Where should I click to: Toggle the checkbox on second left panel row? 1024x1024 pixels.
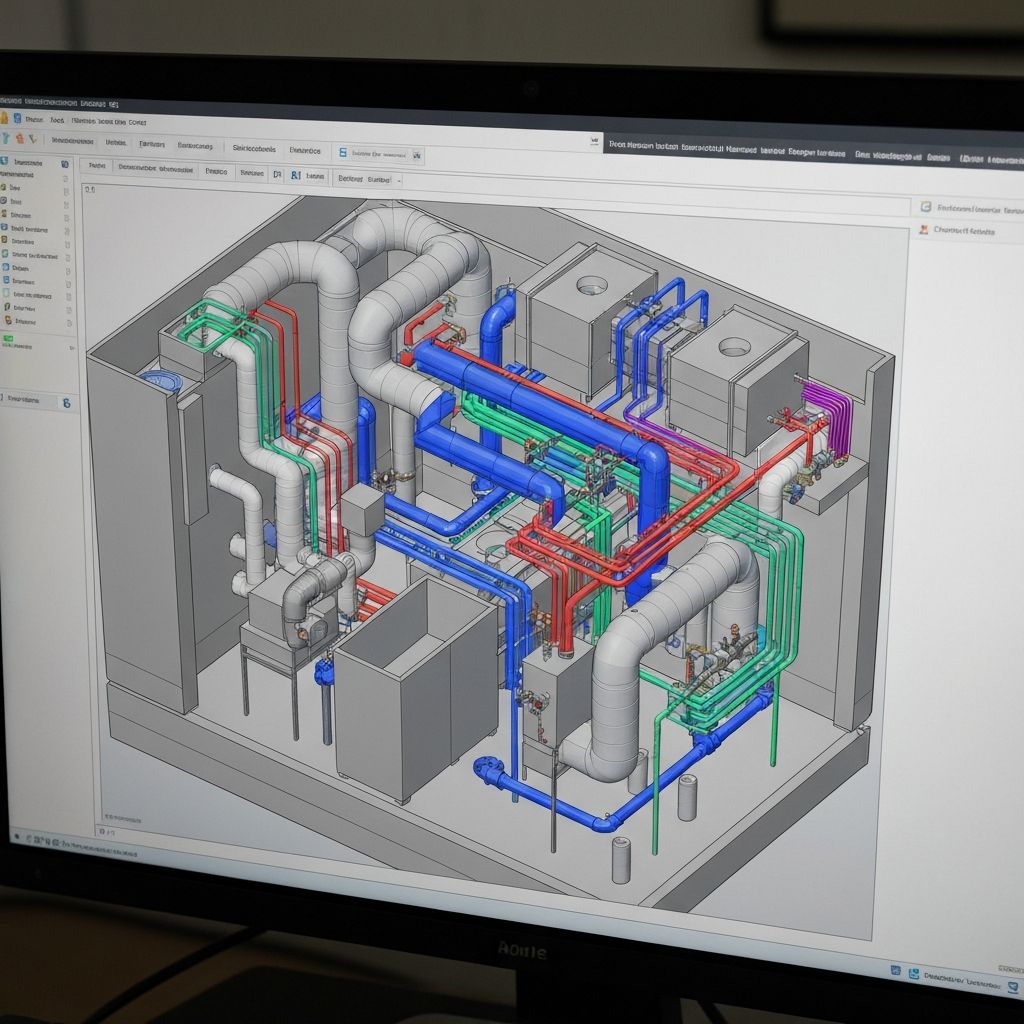[68, 201]
